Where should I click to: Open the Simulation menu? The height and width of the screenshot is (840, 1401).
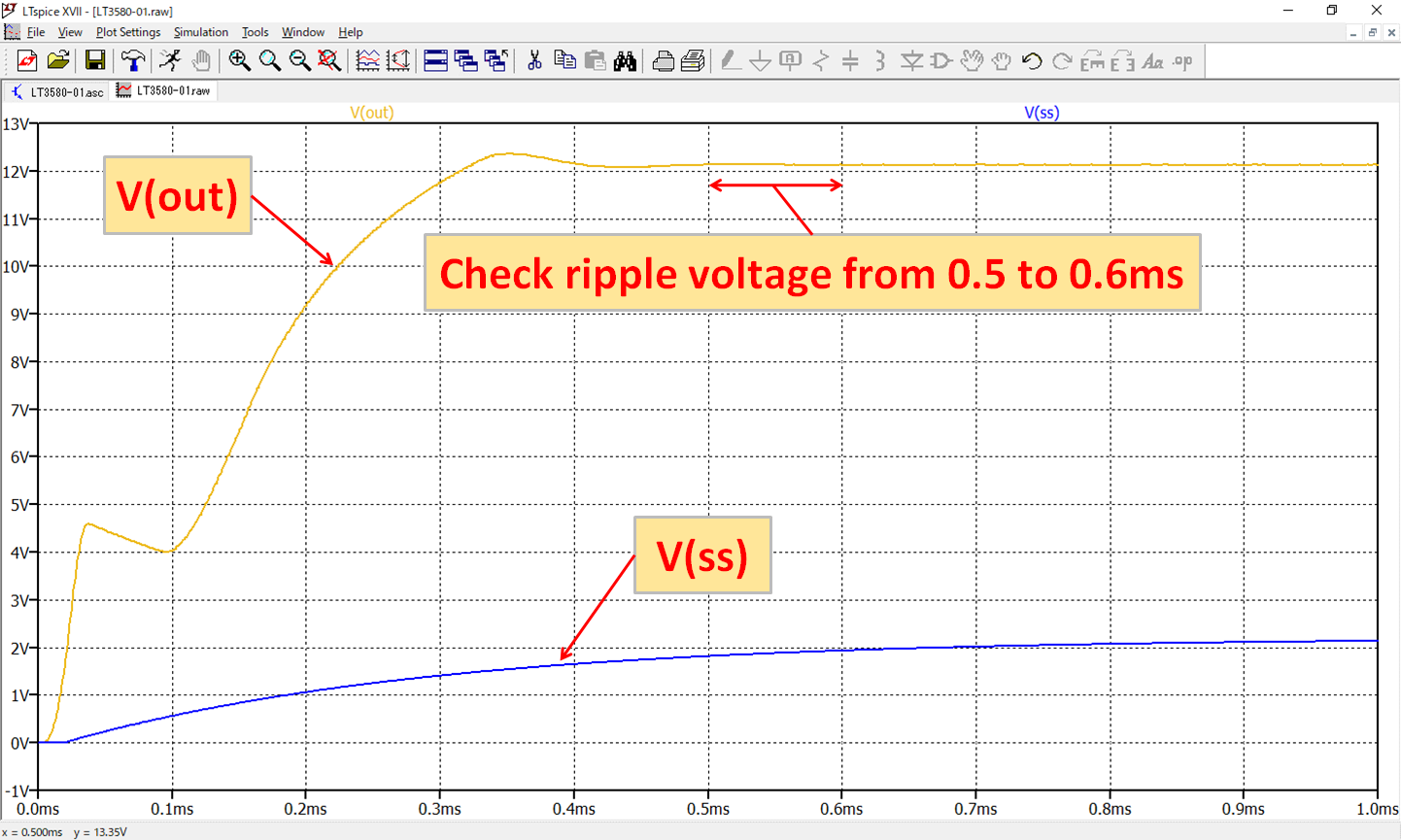200,32
